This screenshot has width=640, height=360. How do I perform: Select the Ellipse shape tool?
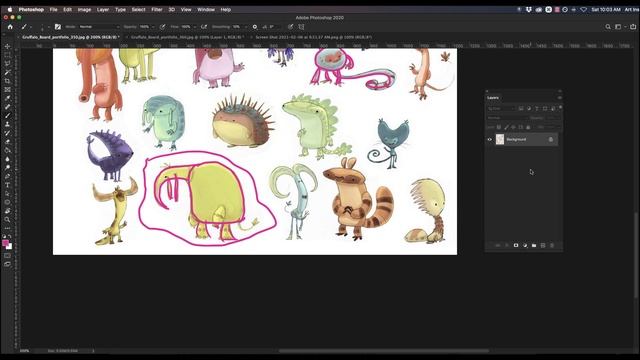pos(7,202)
